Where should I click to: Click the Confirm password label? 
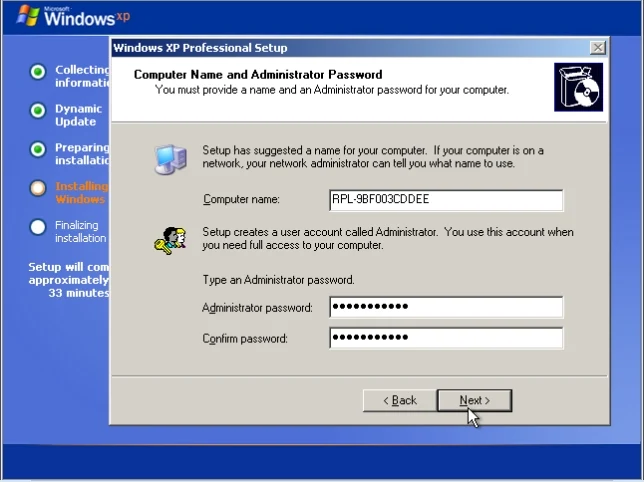click(x=245, y=339)
